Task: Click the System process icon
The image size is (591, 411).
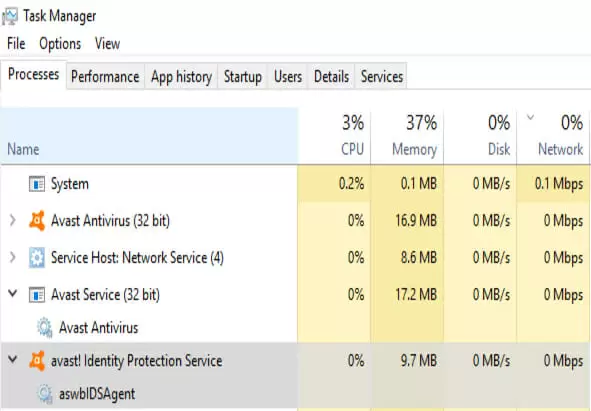Action: (37, 184)
